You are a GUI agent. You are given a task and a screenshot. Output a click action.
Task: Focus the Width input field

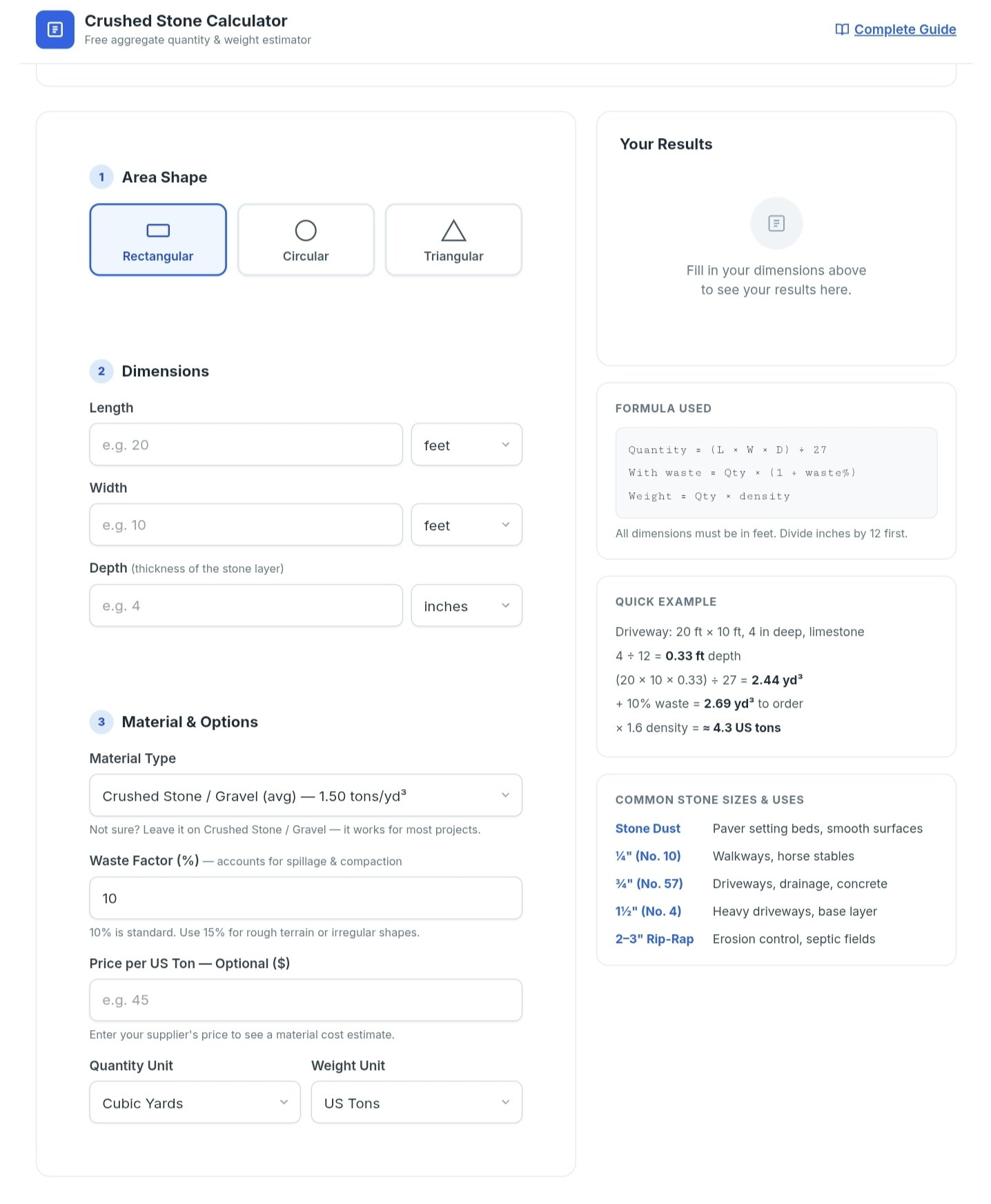pos(246,525)
